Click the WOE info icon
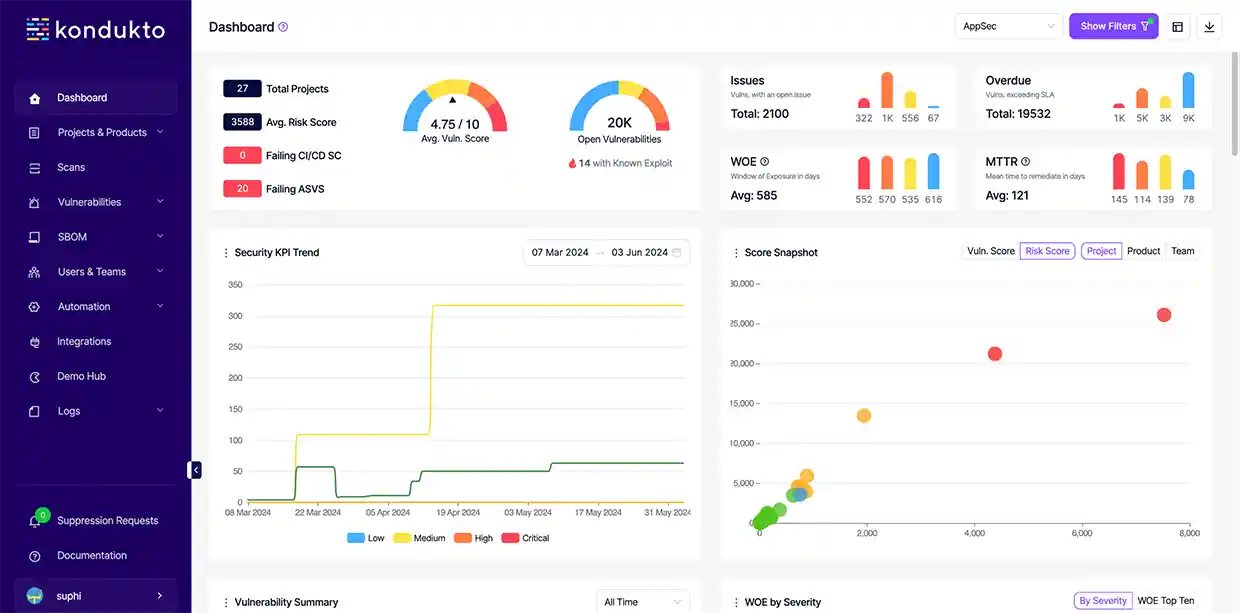 tap(765, 162)
